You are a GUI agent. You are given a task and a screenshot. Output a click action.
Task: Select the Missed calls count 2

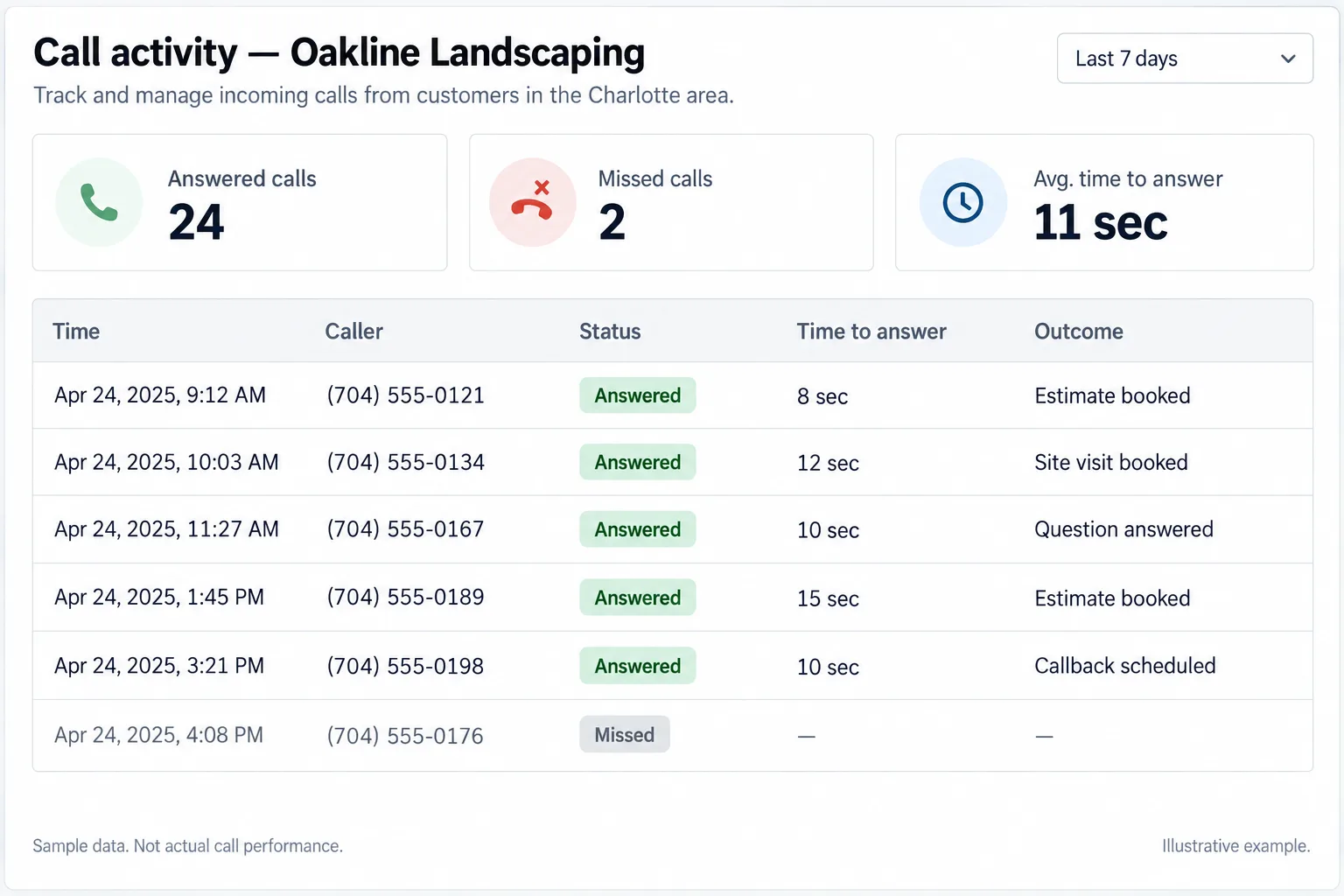coord(612,222)
